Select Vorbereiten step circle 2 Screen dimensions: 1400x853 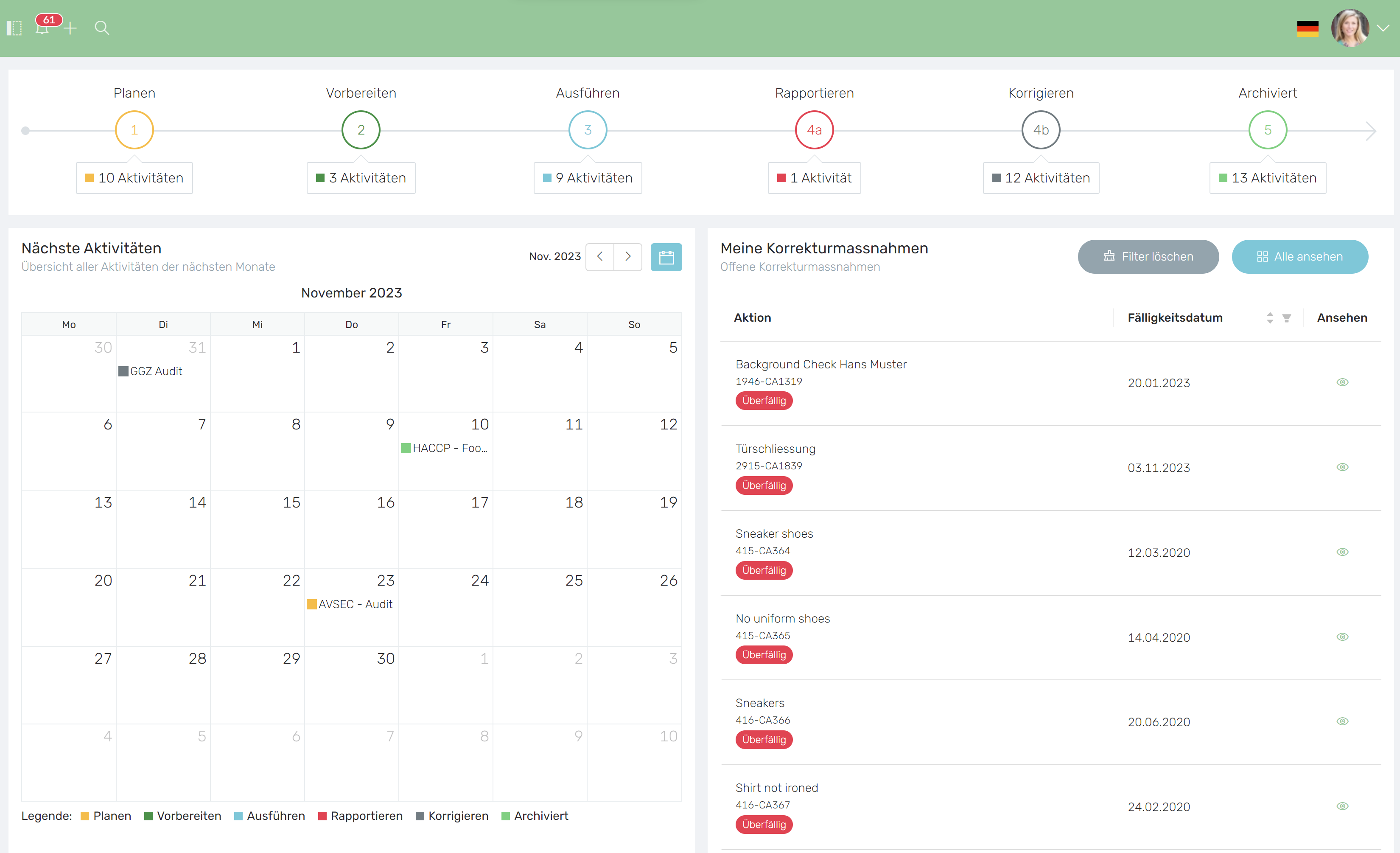click(x=361, y=130)
